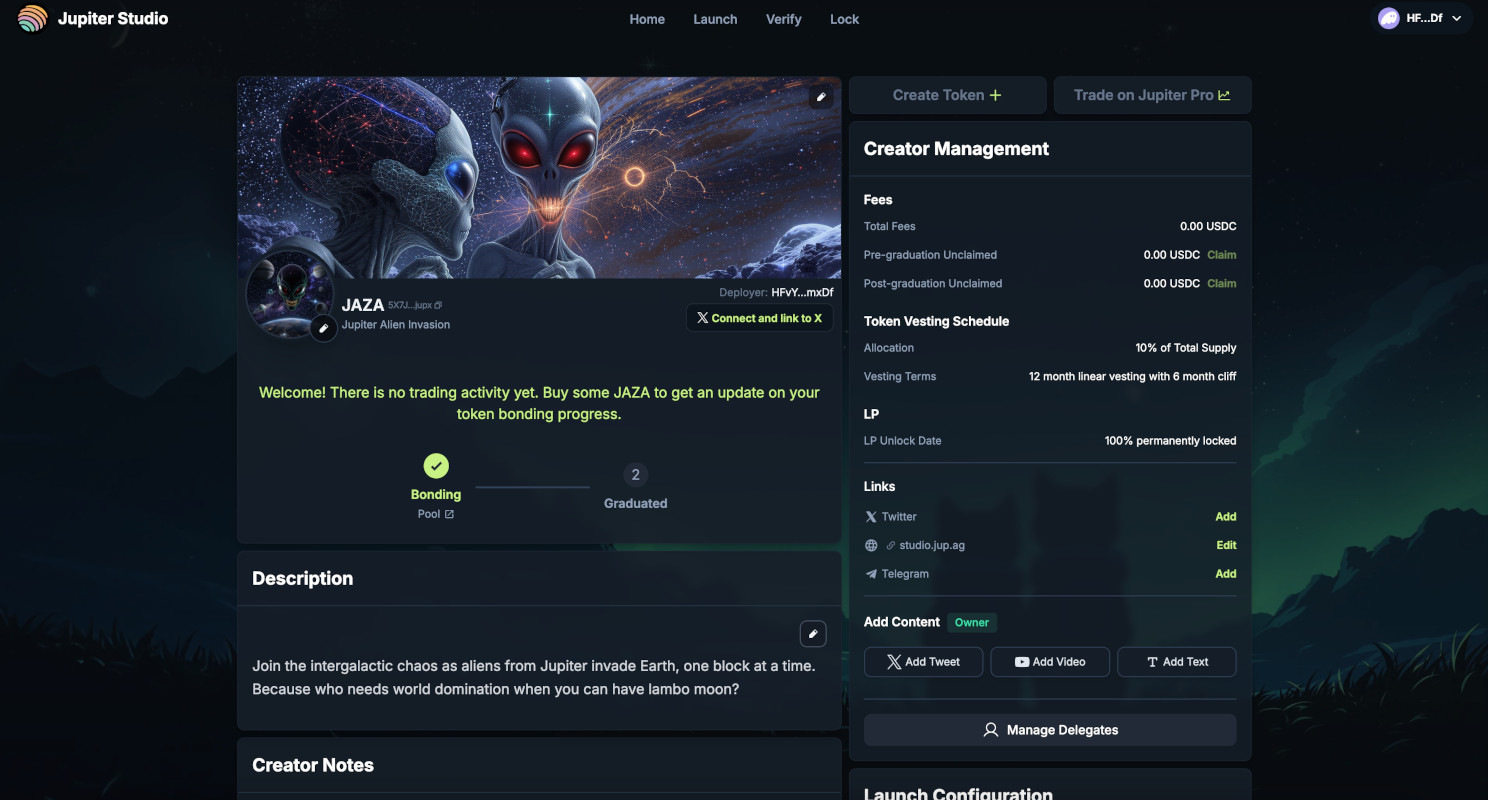Open the Verify page
Image resolution: width=1488 pixels, height=800 pixels.
[784, 19]
